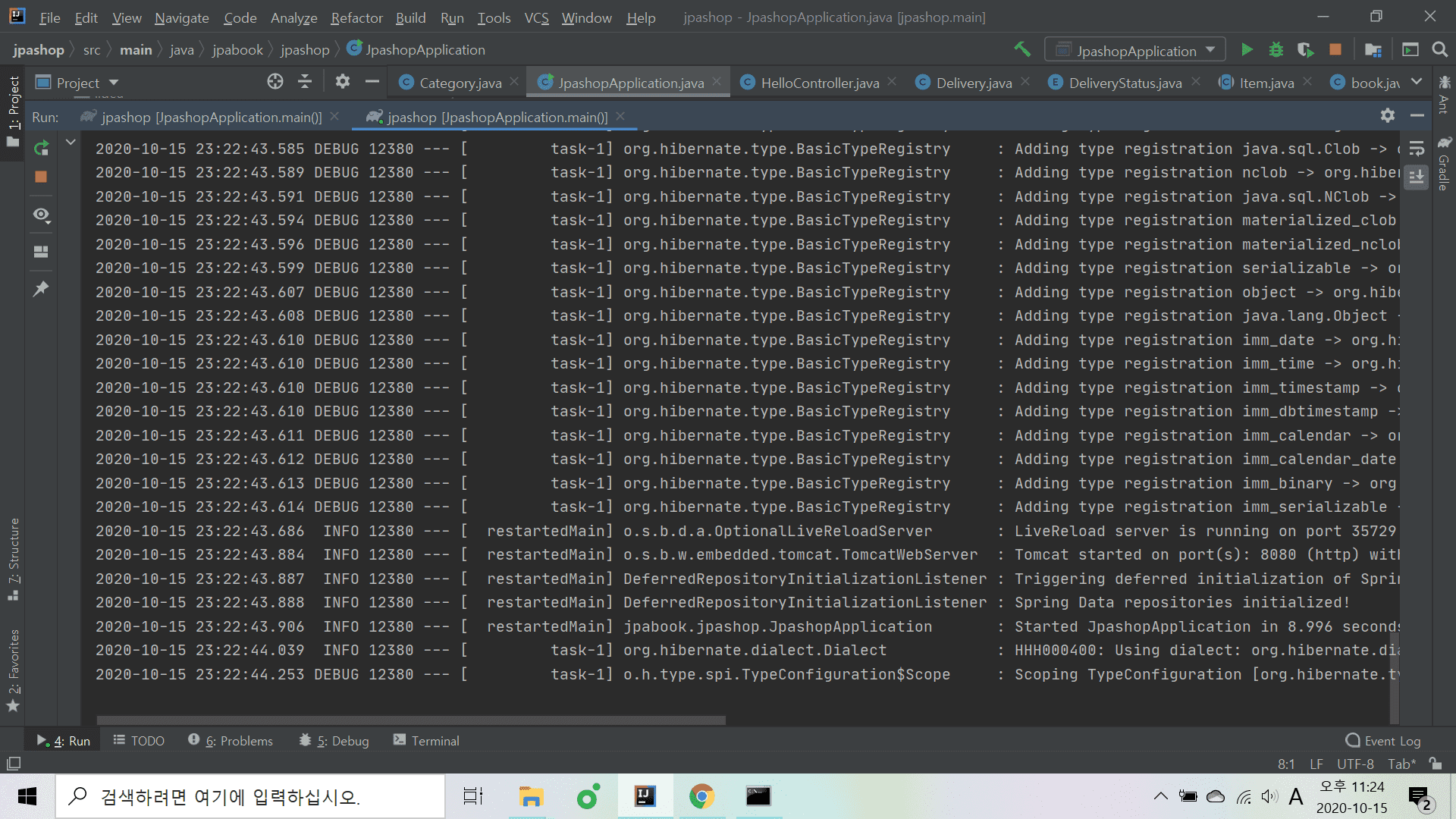Collapse all in Project panel
The image size is (1456, 819).
pyautogui.click(x=305, y=82)
